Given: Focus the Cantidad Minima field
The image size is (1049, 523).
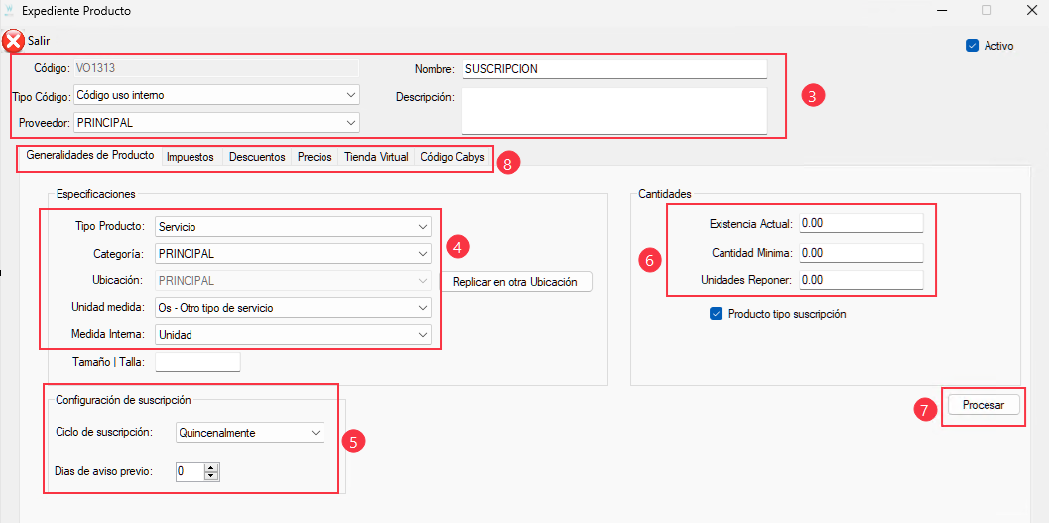Looking at the screenshot, I should pyautogui.click(x=860, y=253).
